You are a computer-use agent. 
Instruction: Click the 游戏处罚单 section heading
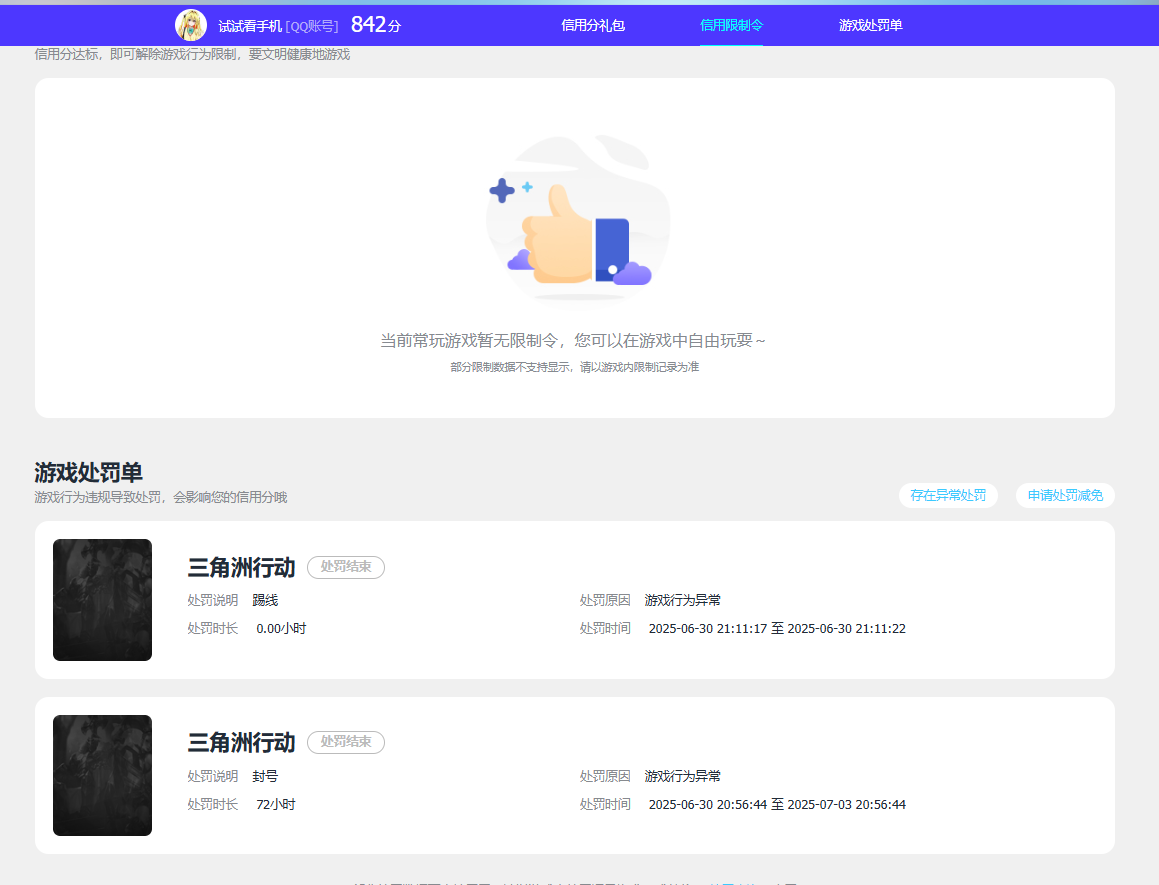[x=88, y=472]
